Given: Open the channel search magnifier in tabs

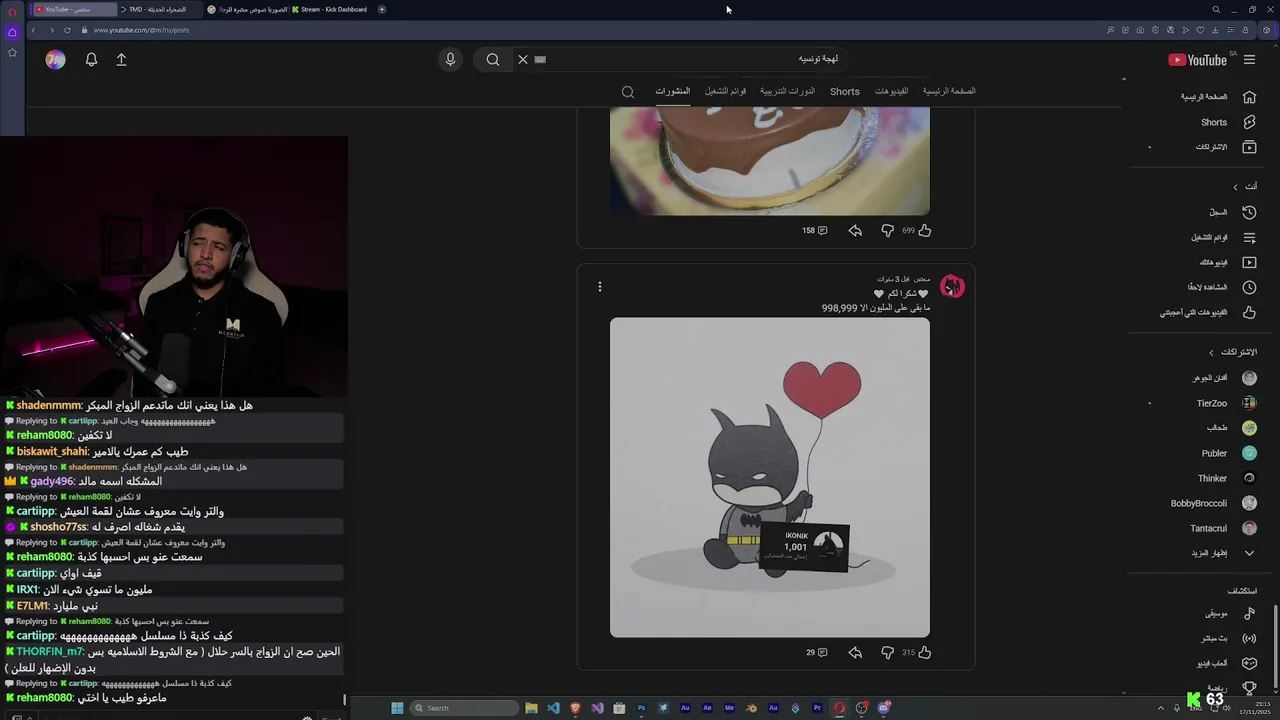Looking at the screenshot, I should tap(628, 92).
